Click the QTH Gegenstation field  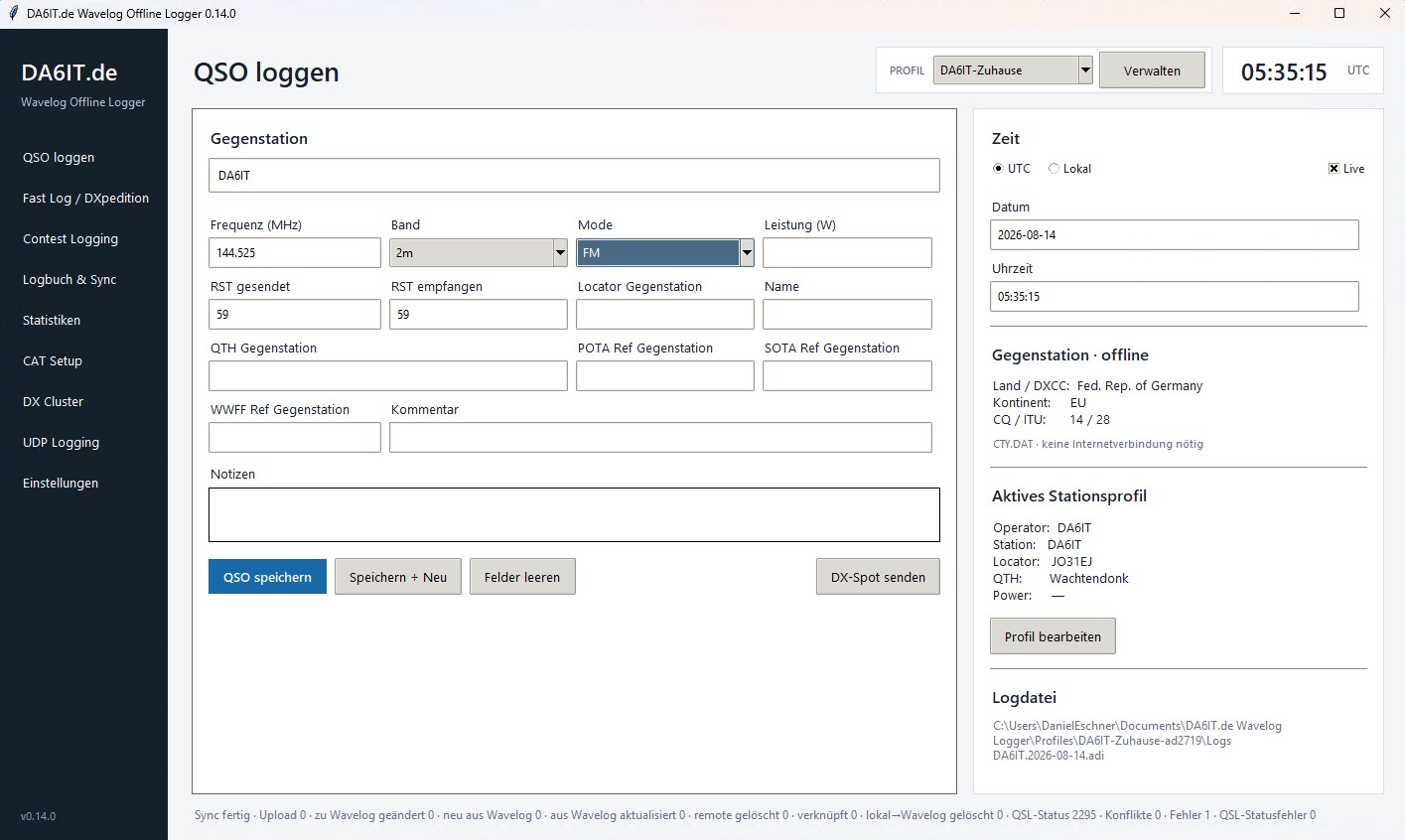point(388,375)
